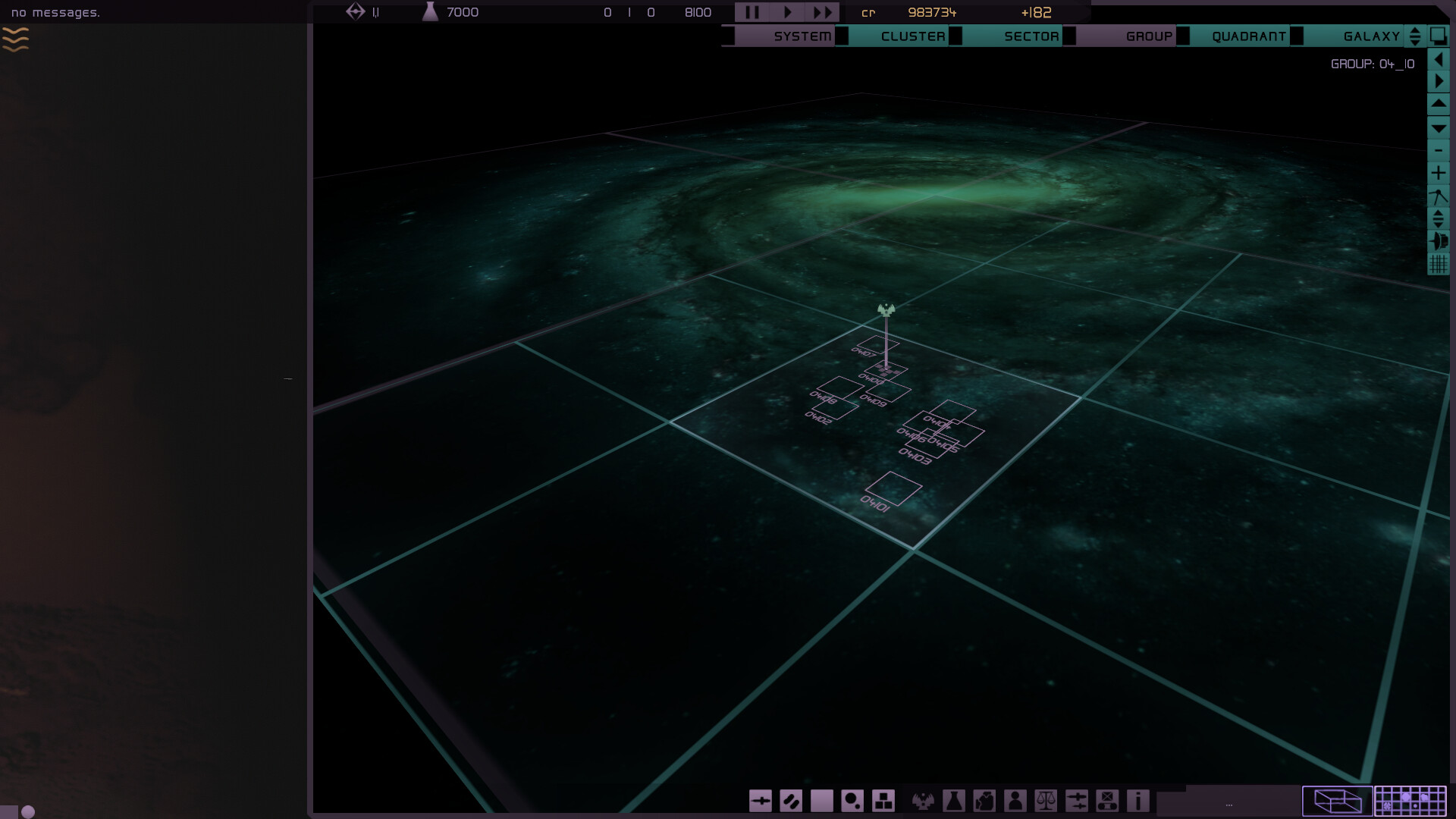Open the eagle emblem faction panel
Screen dimensions: 1456x819
923,801
